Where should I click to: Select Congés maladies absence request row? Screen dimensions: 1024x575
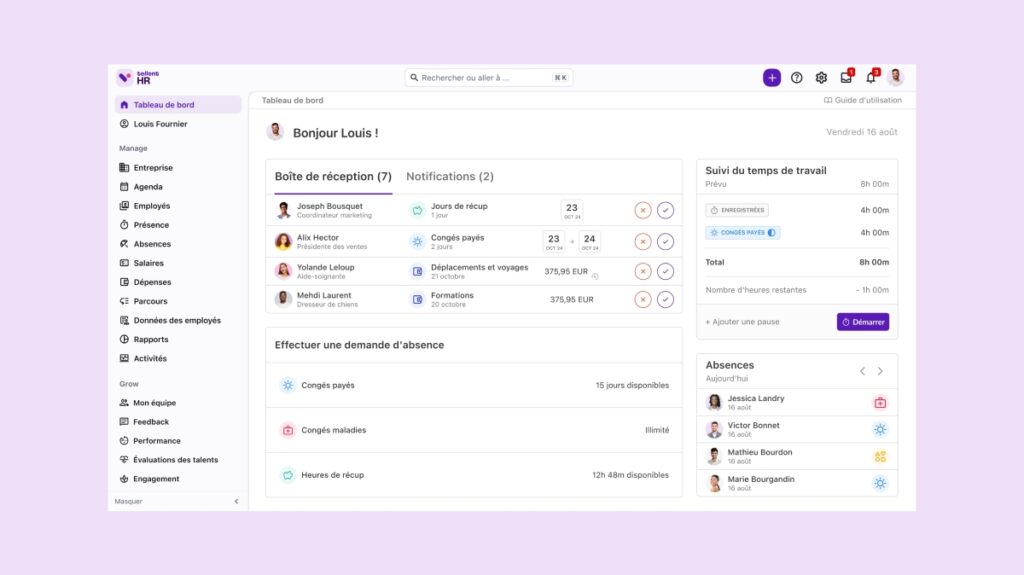click(473, 430)
